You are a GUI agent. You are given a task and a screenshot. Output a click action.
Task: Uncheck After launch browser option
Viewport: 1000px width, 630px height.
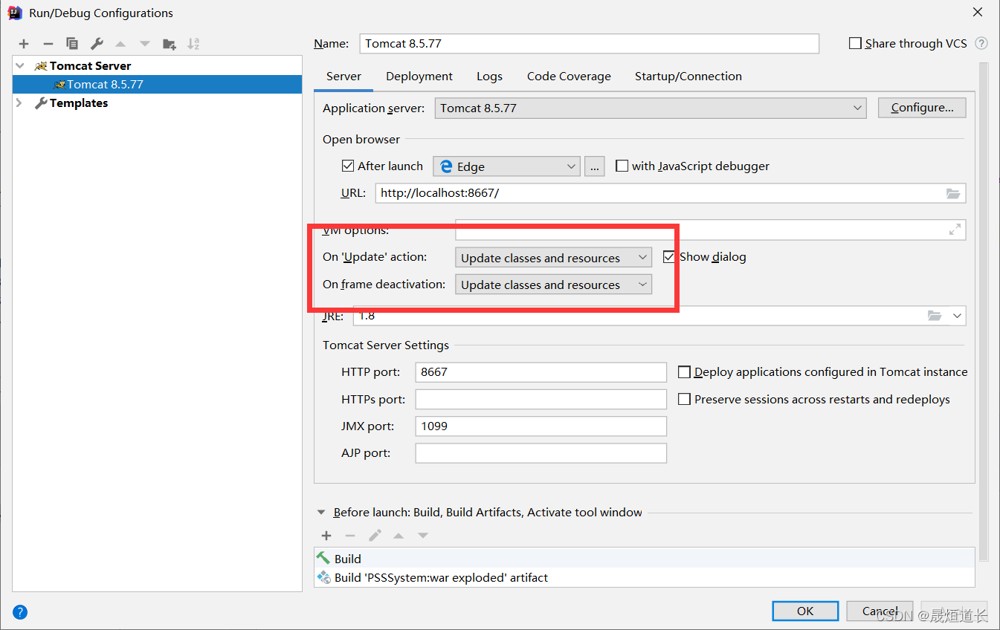348,166
